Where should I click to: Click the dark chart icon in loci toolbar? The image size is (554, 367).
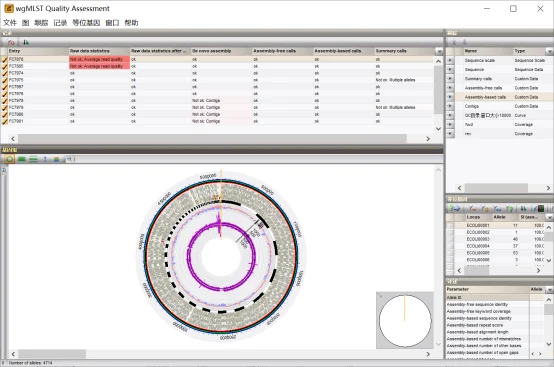[540, 208]
